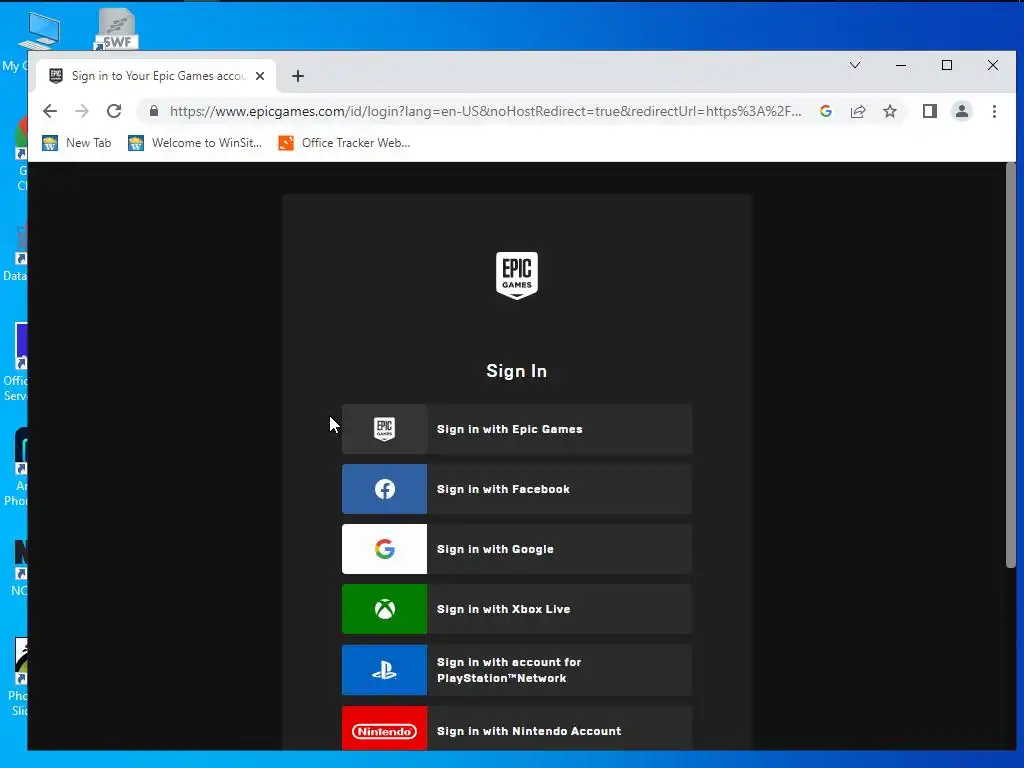Close the Epic Games sign-in tab

click(x=260, y=76)
